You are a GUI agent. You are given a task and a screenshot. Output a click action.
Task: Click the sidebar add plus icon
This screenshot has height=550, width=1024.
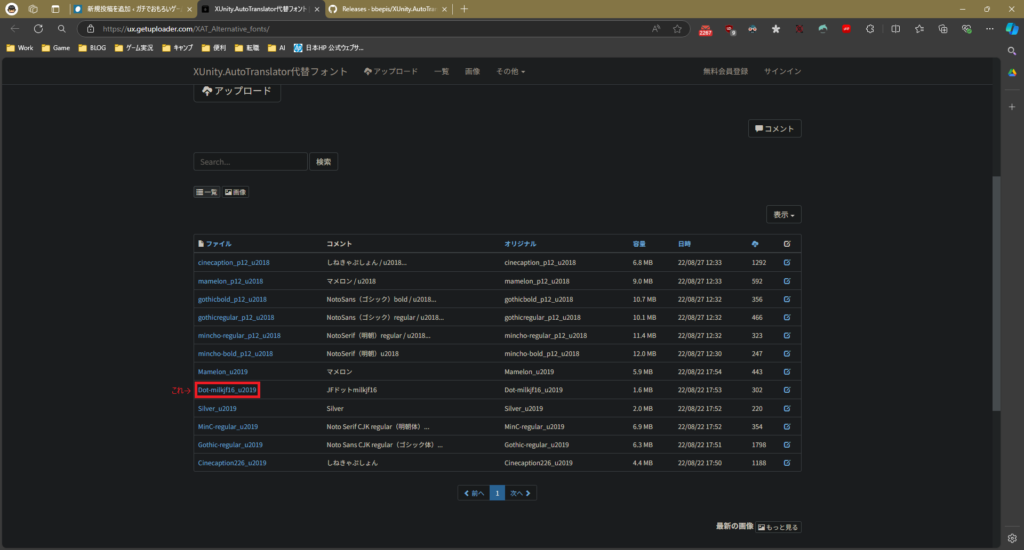tap(1012, 106)
